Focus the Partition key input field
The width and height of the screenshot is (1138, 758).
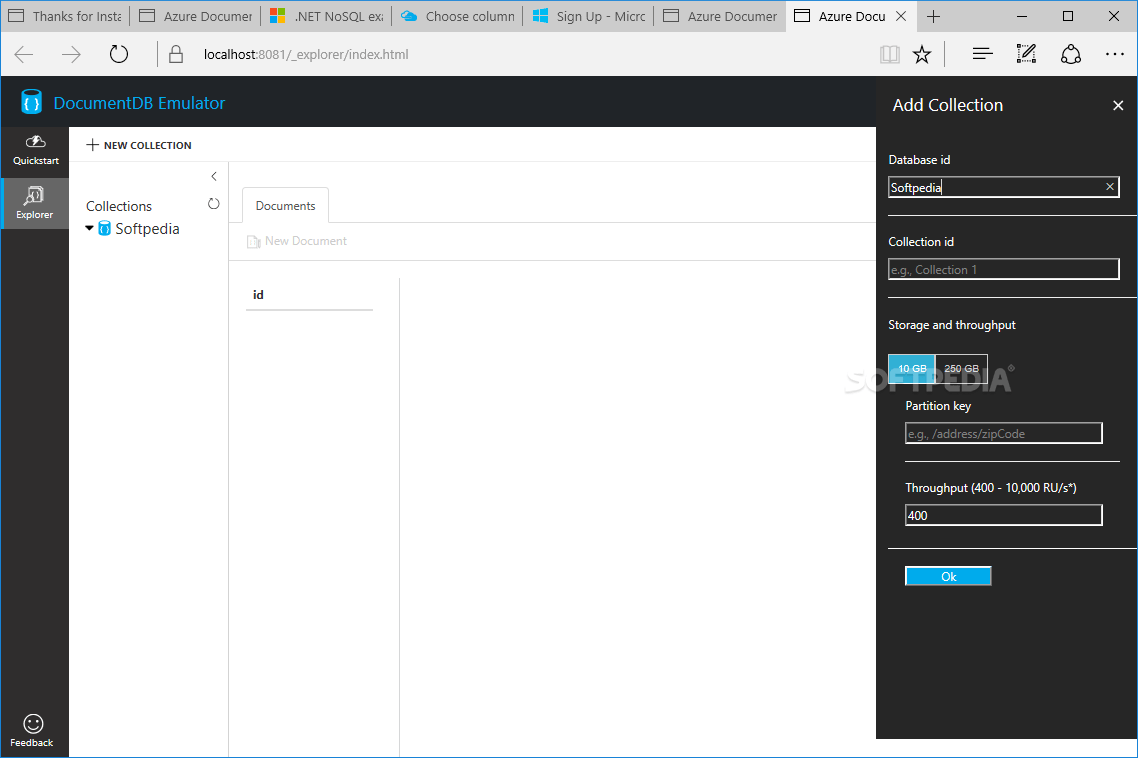click(1004, 433)
